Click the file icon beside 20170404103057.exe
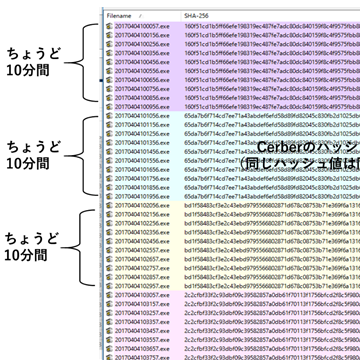Image resolution: width=360 pixels, height=360 pixels. [109, 295]
